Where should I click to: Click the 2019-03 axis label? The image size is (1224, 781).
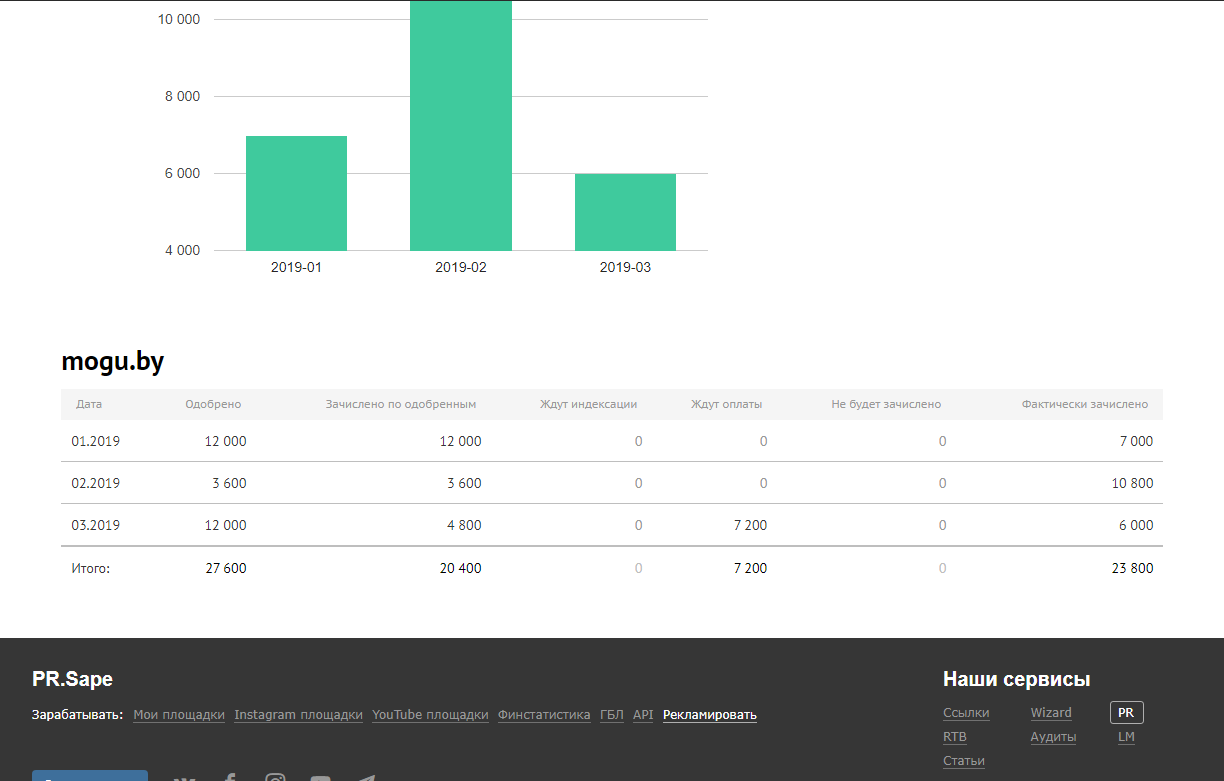pos(625,268)
